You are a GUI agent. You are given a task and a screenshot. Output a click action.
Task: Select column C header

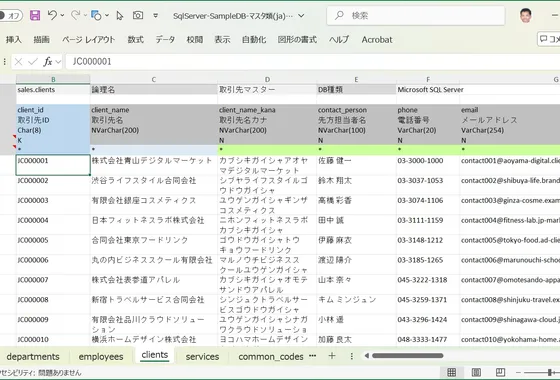click(x=154, y=79)
